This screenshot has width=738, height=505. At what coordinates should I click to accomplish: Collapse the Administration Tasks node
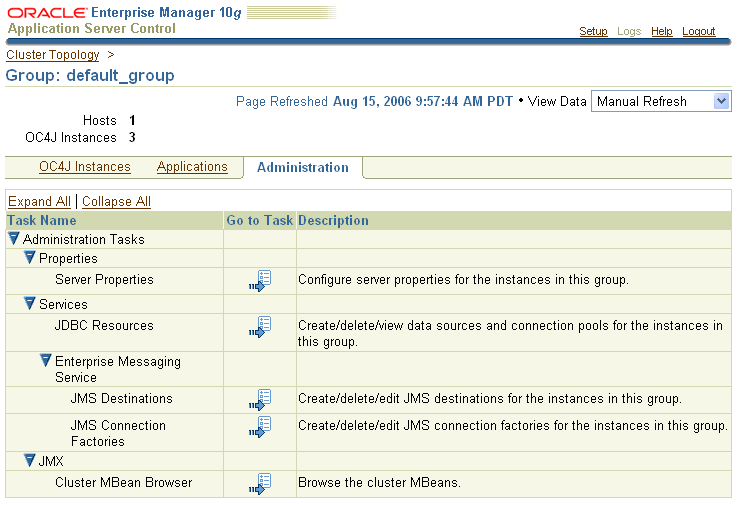click(14, 239)
